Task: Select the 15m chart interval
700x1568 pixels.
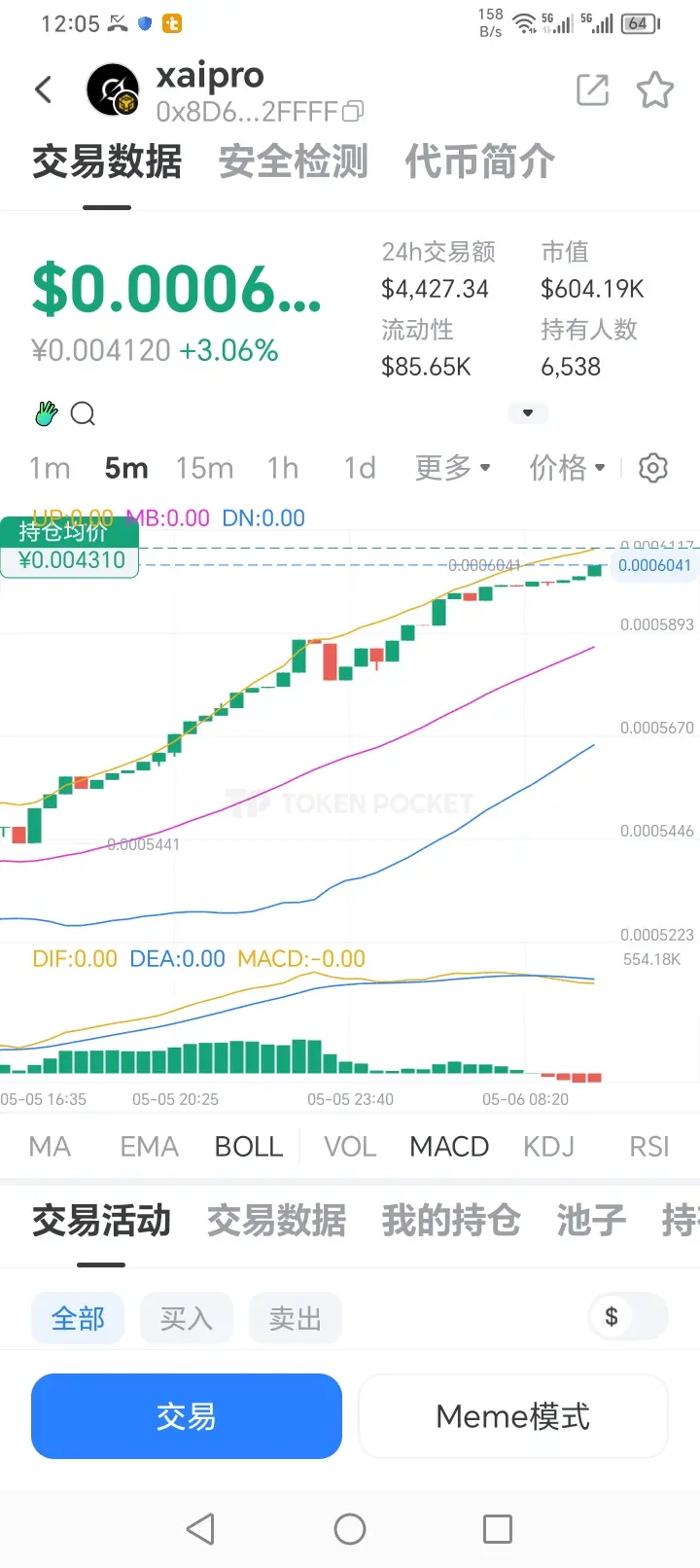Action: 204,468
